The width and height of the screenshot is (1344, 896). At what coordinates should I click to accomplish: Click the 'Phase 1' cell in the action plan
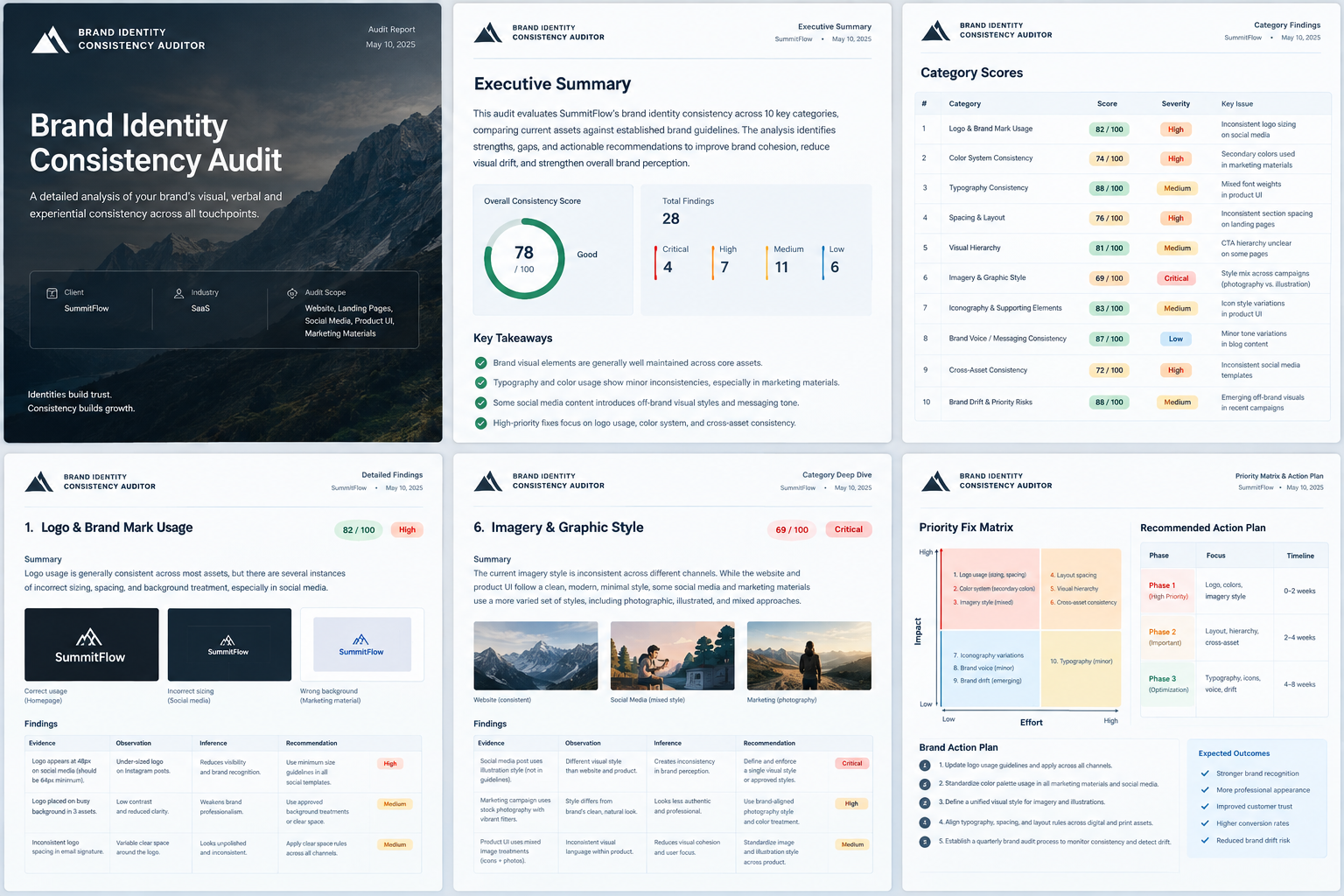click(x=1168, y=591)
